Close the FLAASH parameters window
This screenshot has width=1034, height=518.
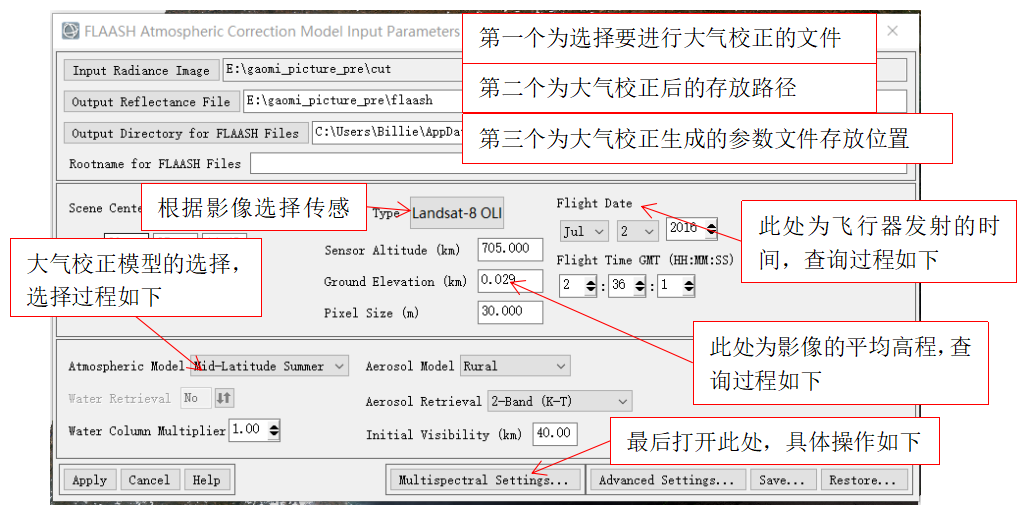coord(892,31)
